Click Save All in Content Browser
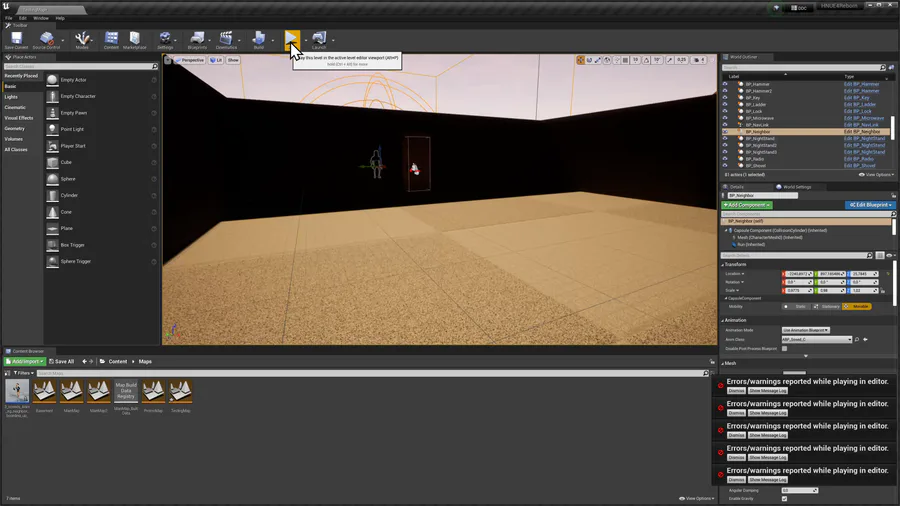Screen dimensions: 900x506 [x=61, y=361]
